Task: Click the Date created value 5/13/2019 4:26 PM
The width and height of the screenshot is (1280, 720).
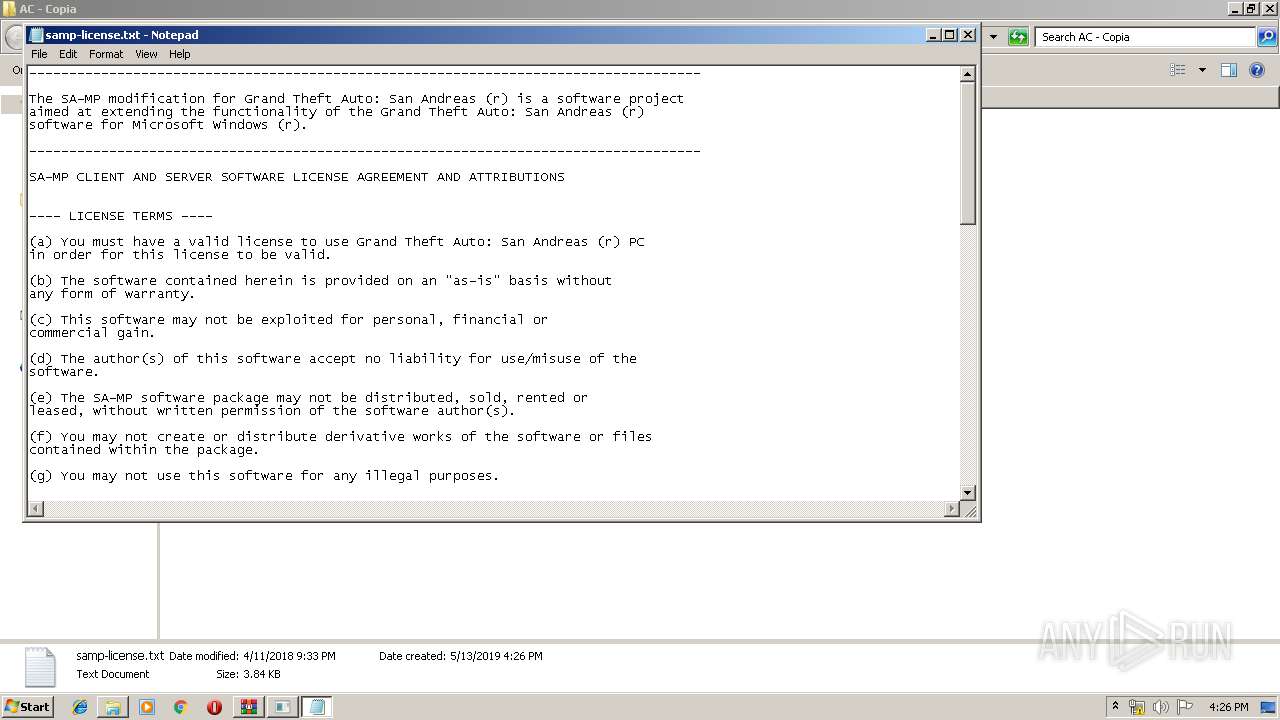Action: point(496,656)
